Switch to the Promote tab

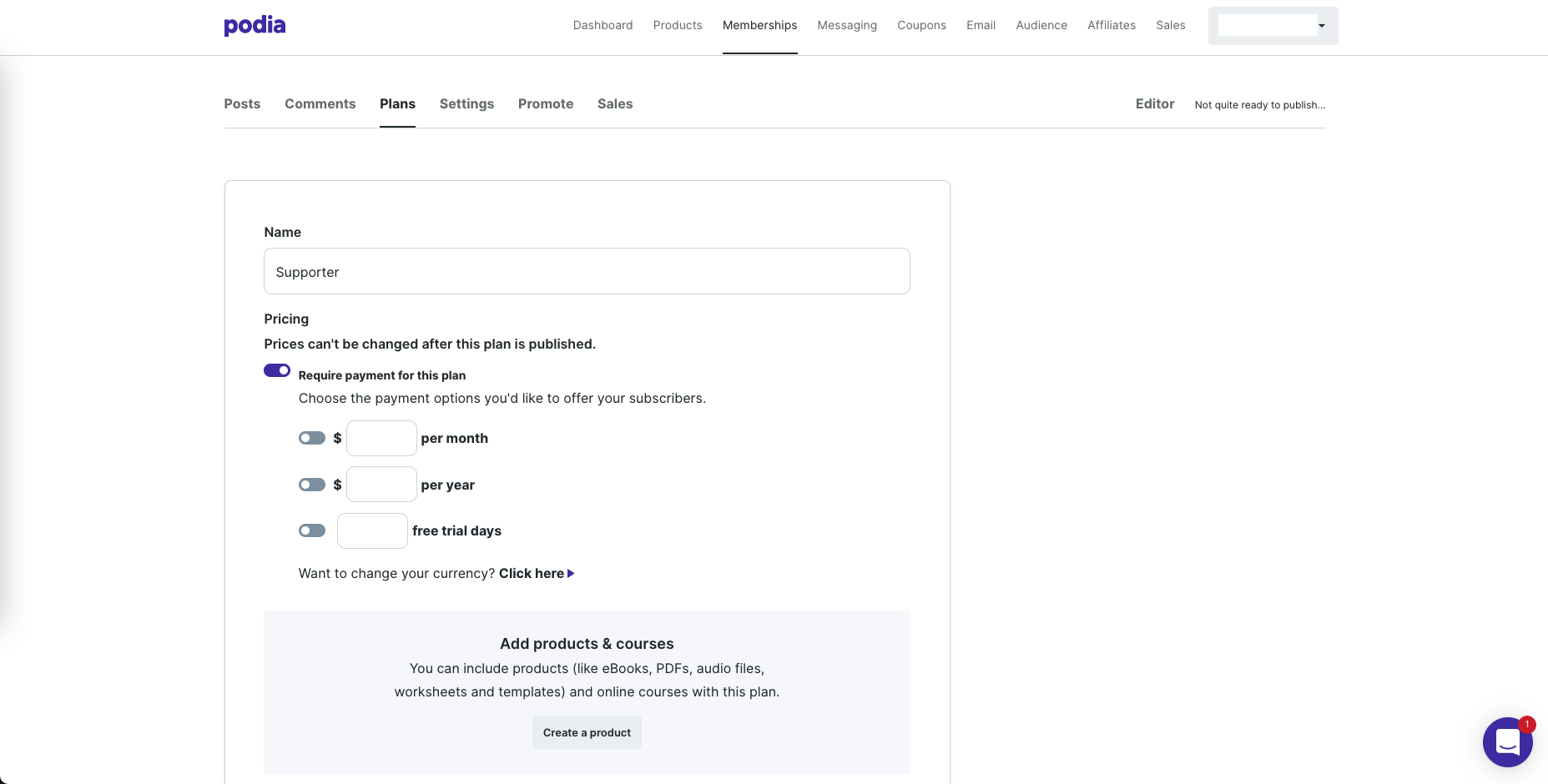click(x=546, y=103)
